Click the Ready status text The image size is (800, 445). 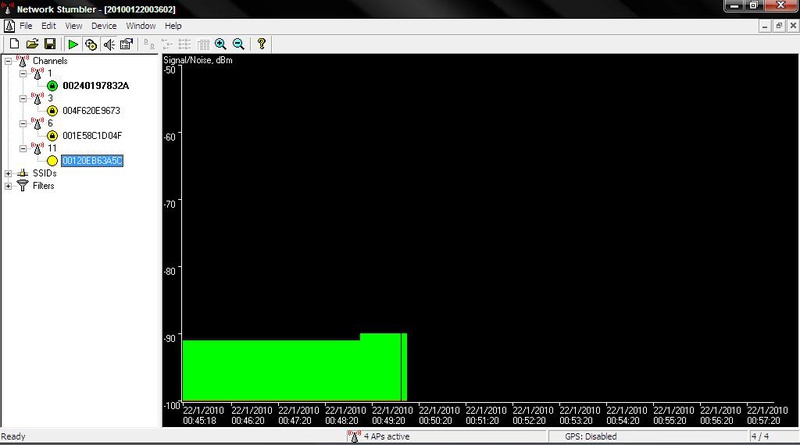(x=13, y=437)
